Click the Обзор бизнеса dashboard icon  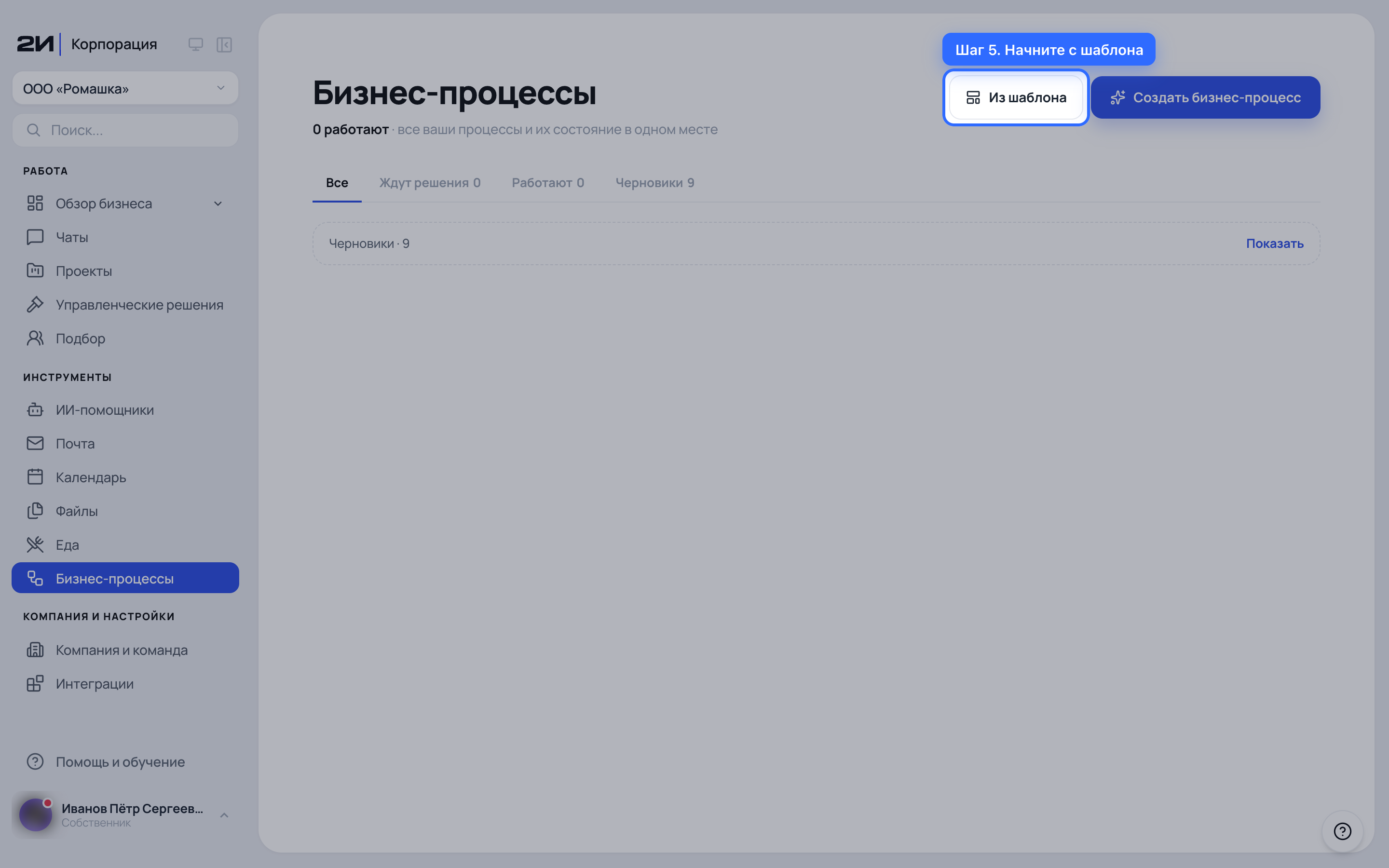(35, 203)
